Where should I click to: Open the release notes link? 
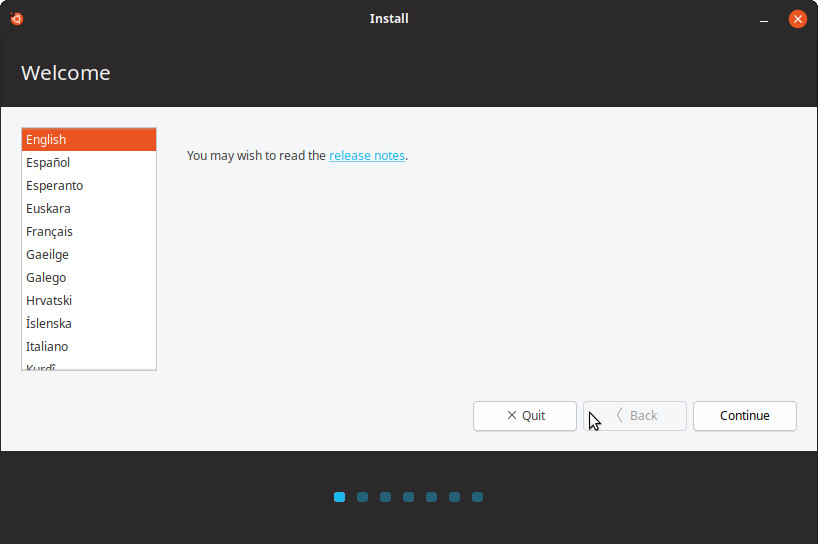[367, 156]
